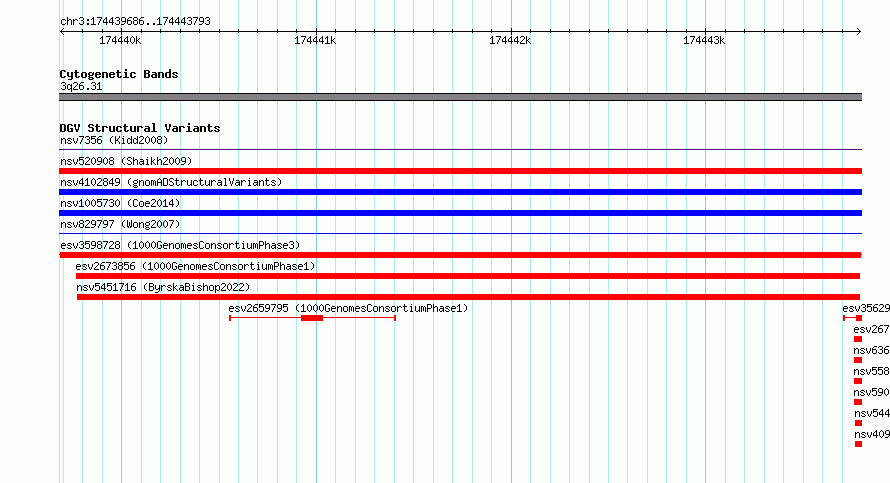Click the red square under nsv636
Viewport: 890px width, 483px height.
pyautogui.click(x=858, y=360)
